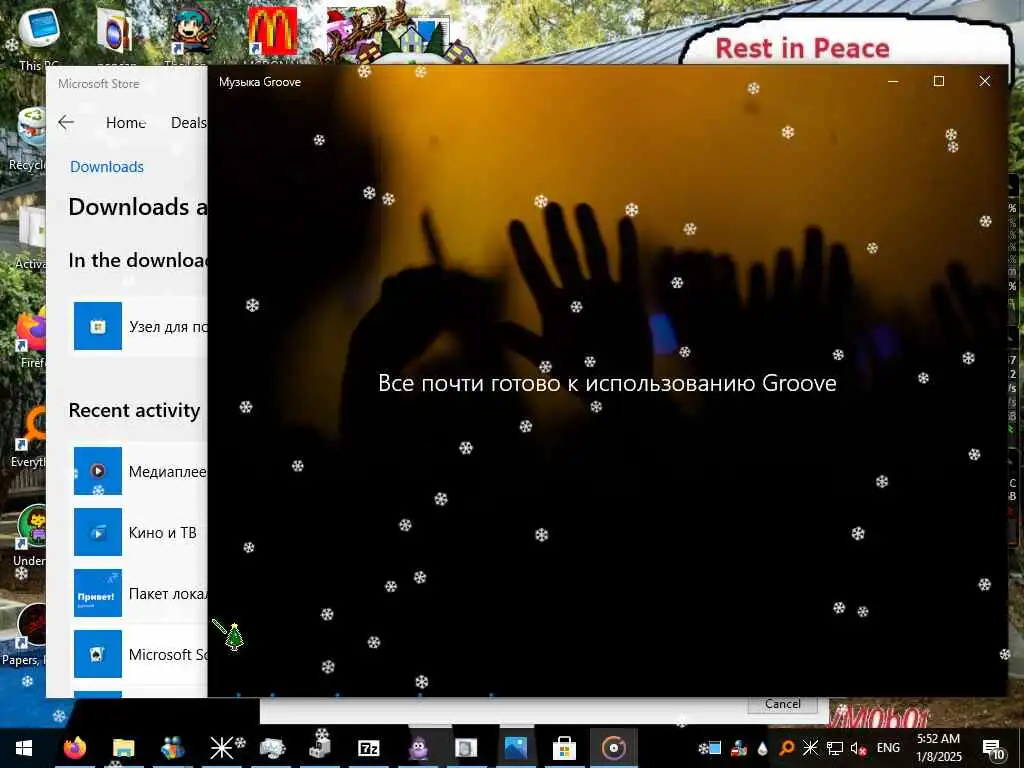Open the Windows Start menu

click(24, 748)
